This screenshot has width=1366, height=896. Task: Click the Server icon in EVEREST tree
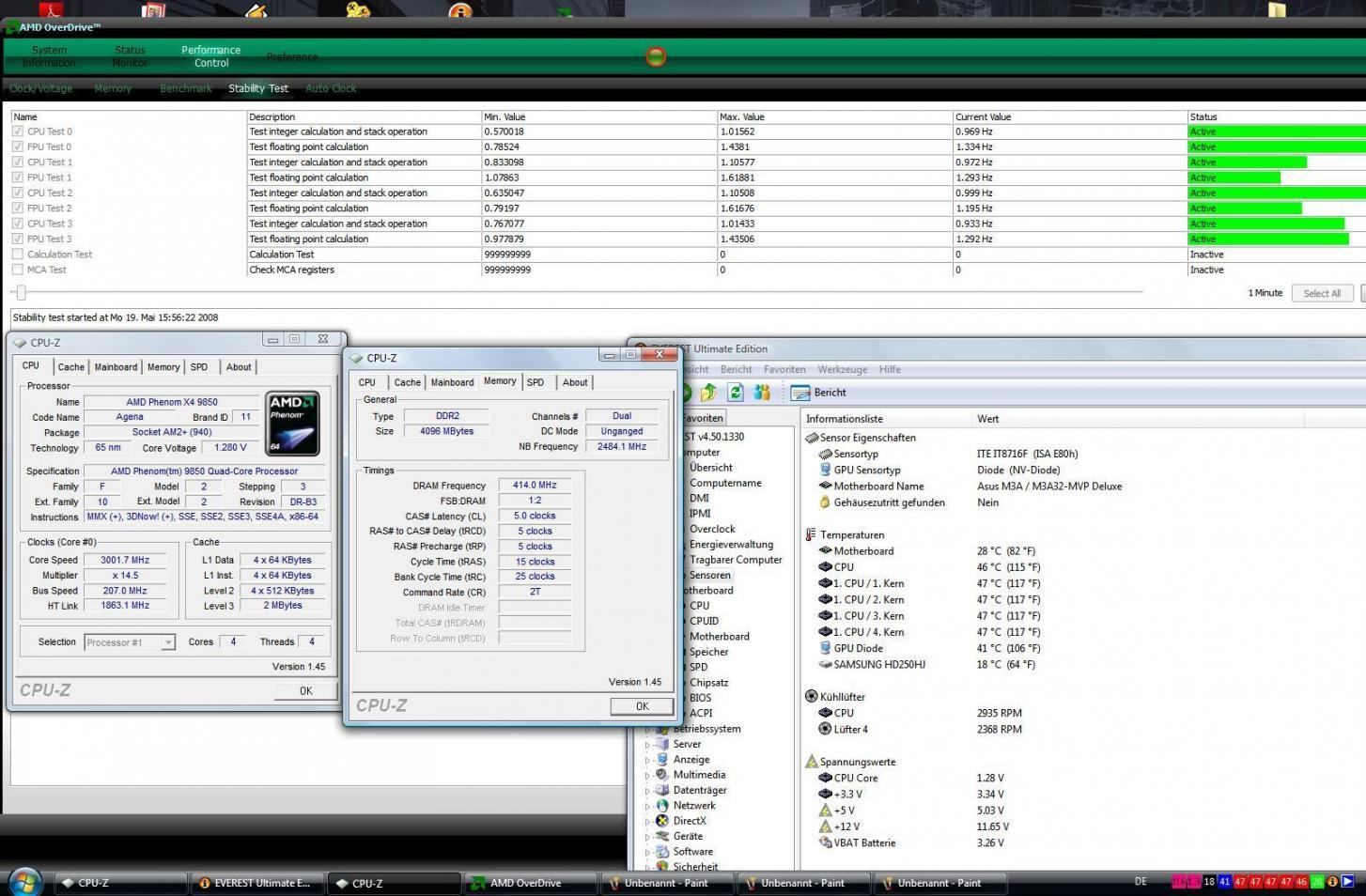pos(661,744)
